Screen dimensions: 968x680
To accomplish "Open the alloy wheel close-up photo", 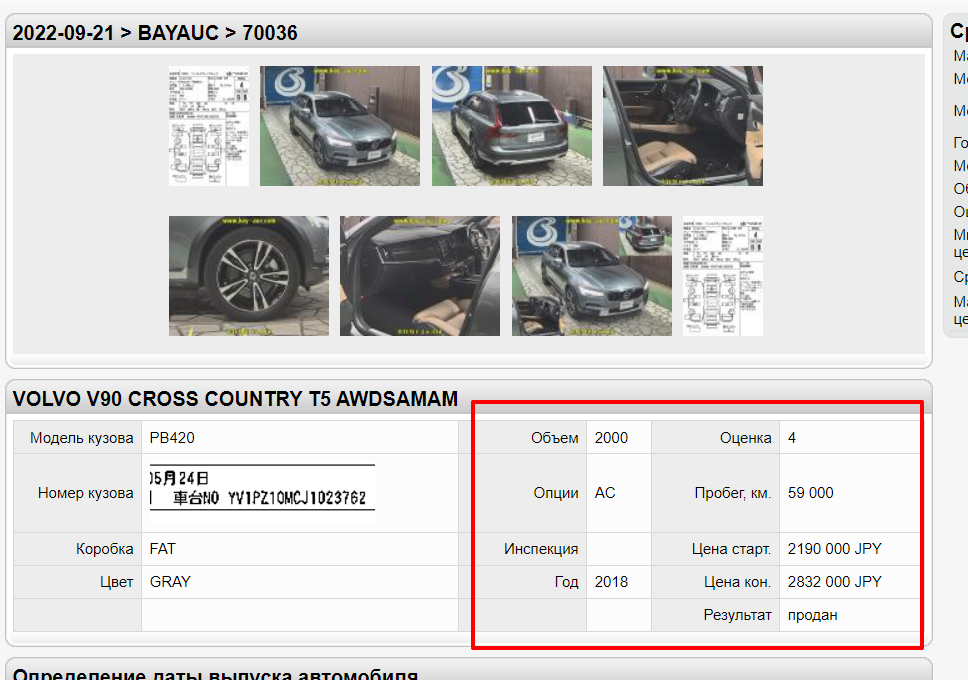I will (x=249, y=276).
